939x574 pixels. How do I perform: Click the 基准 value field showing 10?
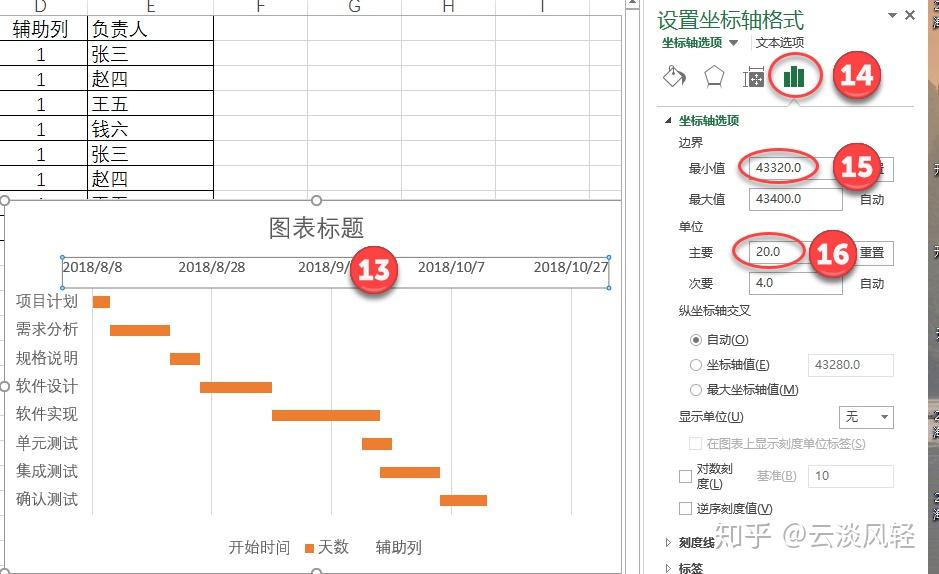point(850,476)
